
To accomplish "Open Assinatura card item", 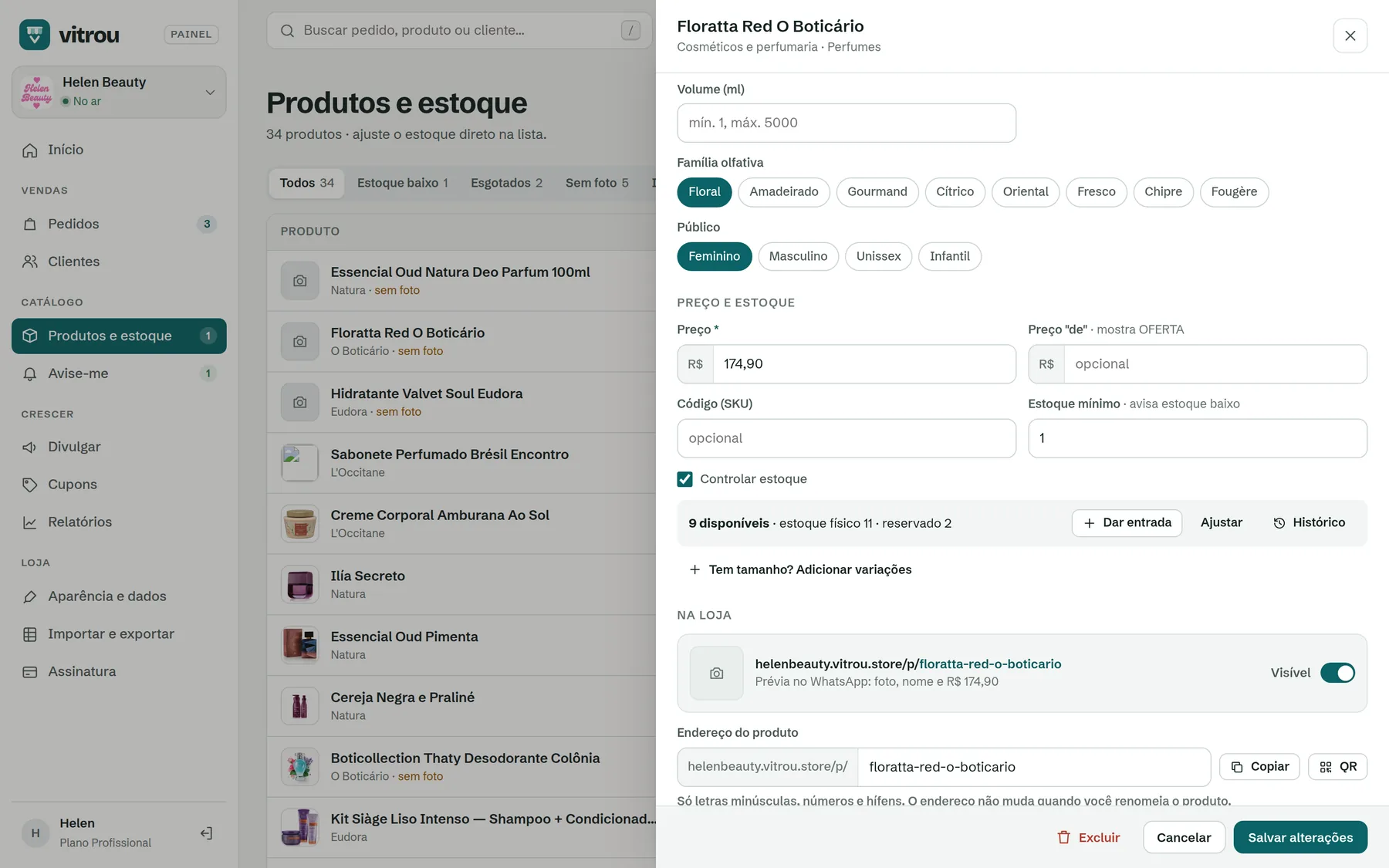I will tap(119, 672).
